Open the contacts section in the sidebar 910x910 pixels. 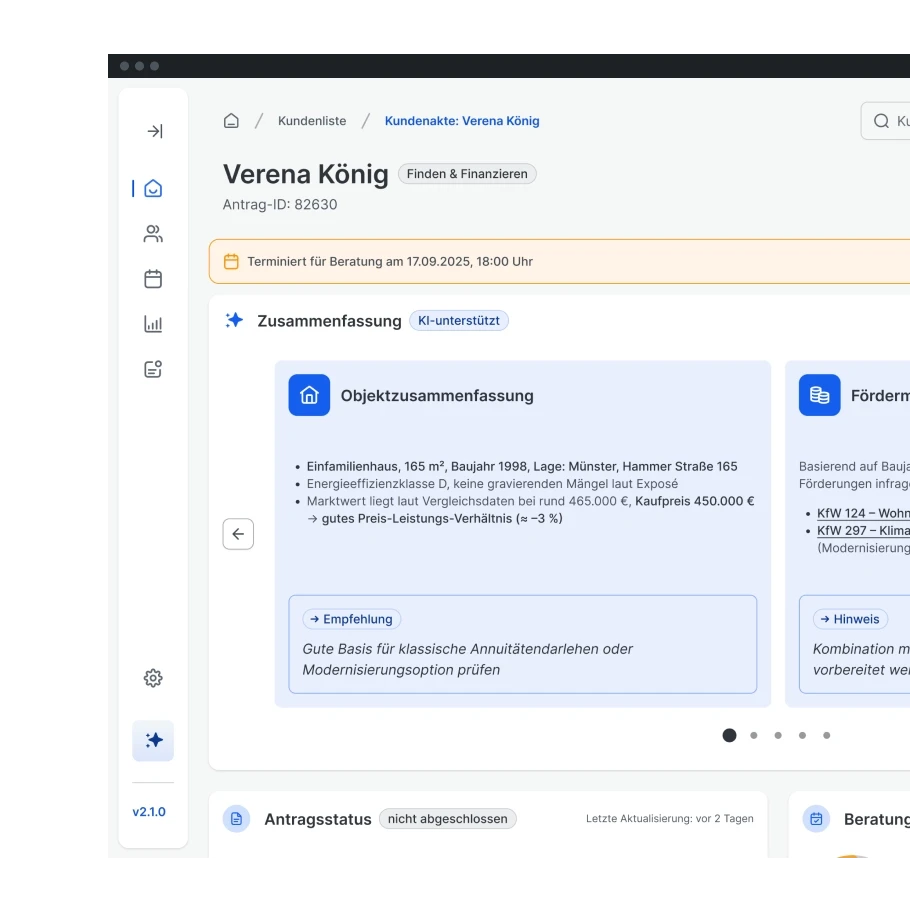click(152, 233)
